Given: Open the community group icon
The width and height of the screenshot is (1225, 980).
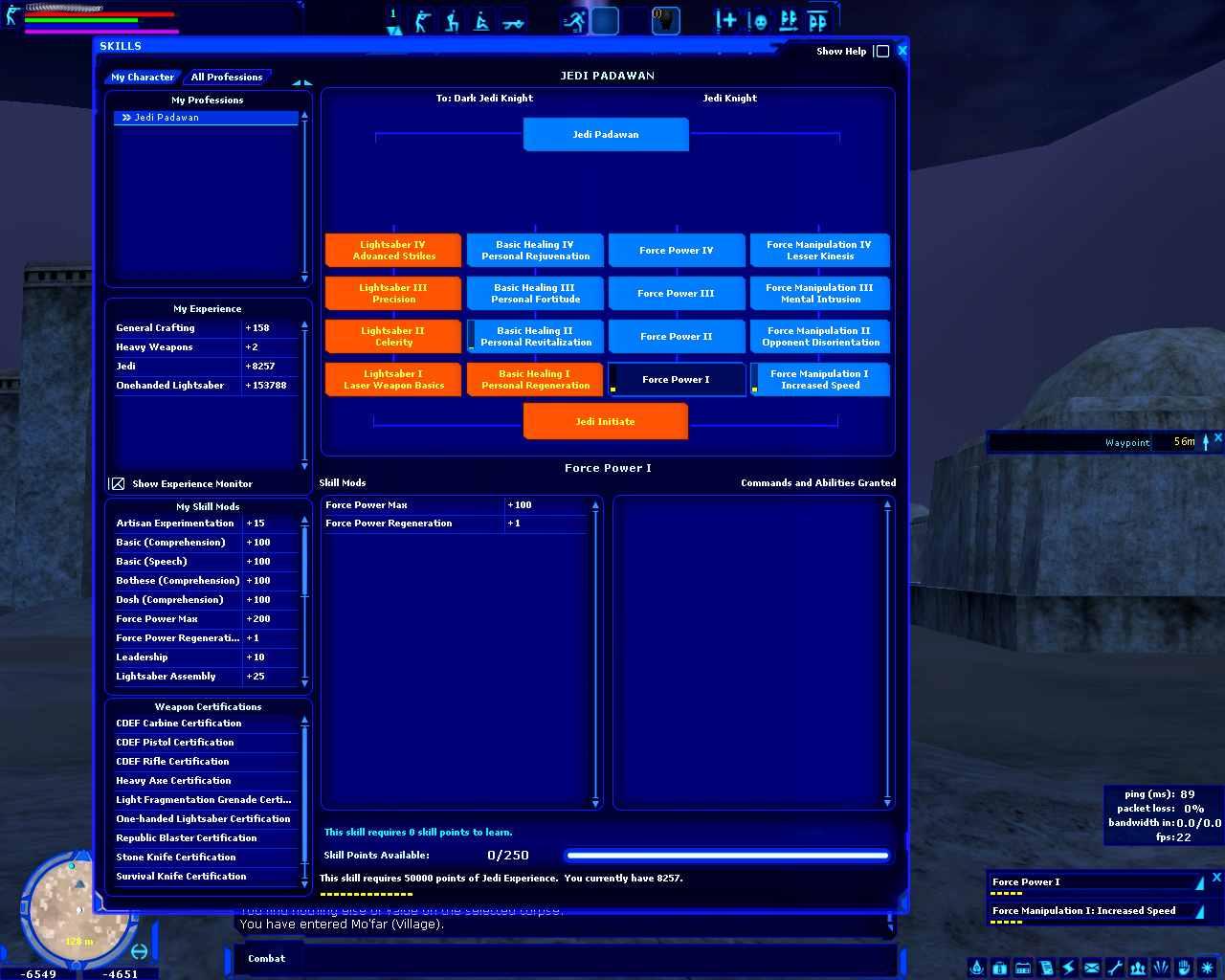Looking at the screenshot, I should coord(1138,968).
